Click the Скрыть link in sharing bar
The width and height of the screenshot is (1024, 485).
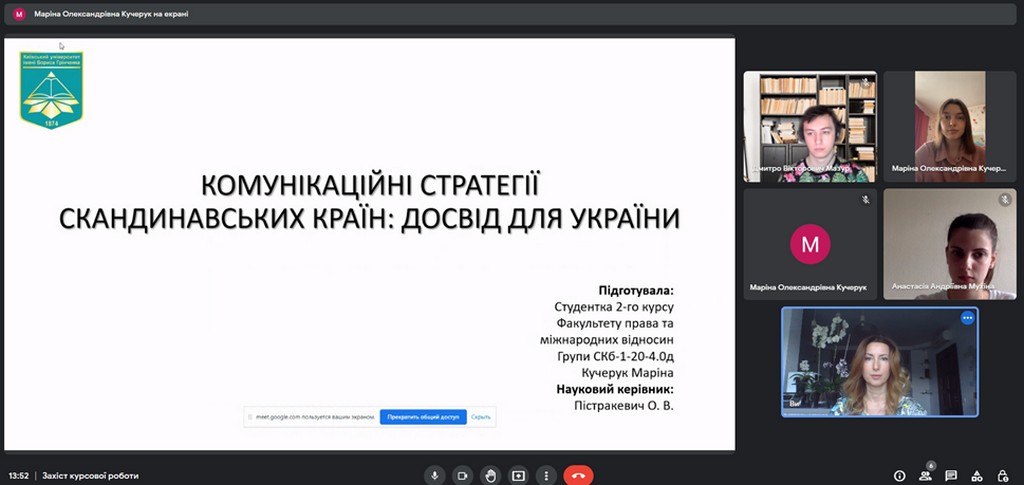tap(480, 416)
